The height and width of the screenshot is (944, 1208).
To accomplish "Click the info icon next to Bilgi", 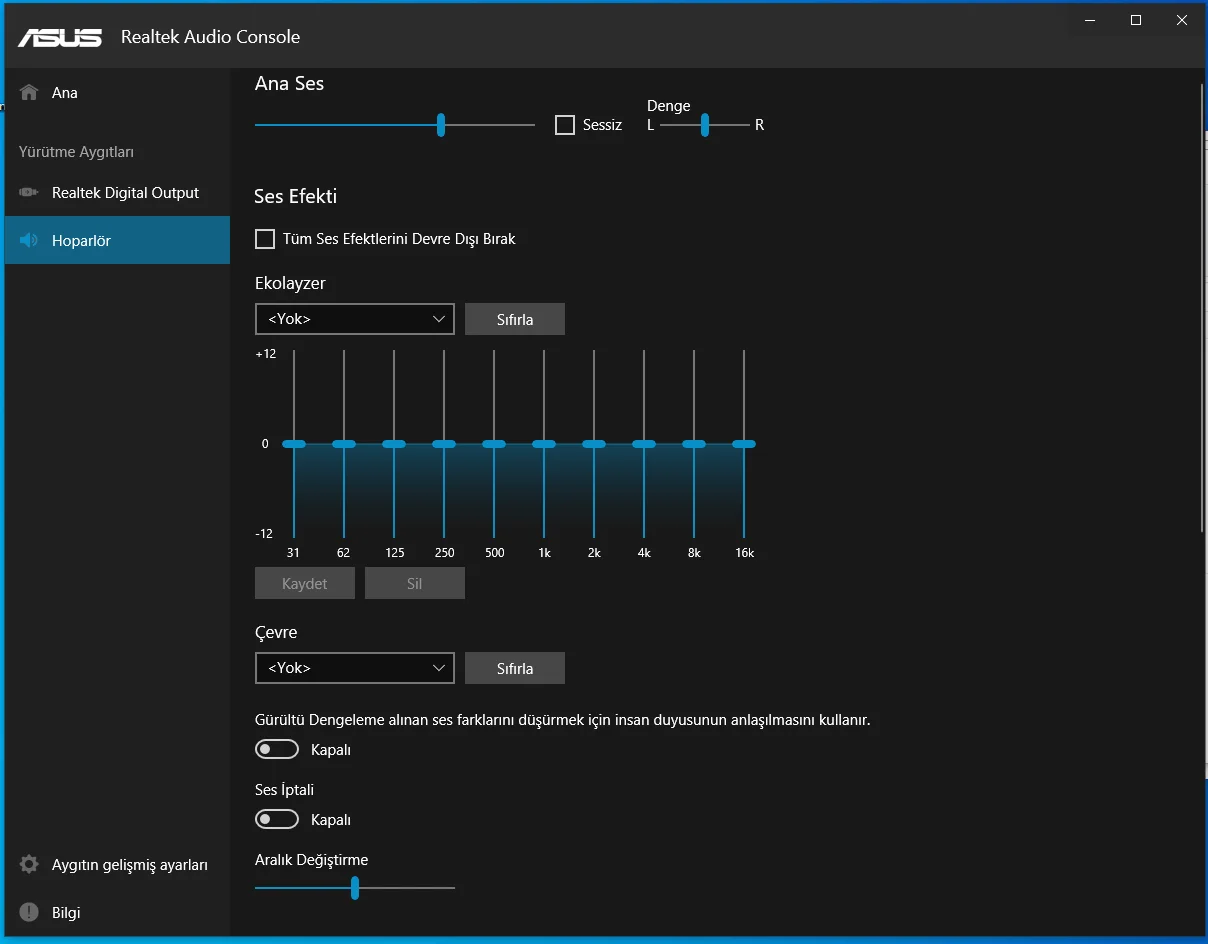I will click(x=27, y=912).
